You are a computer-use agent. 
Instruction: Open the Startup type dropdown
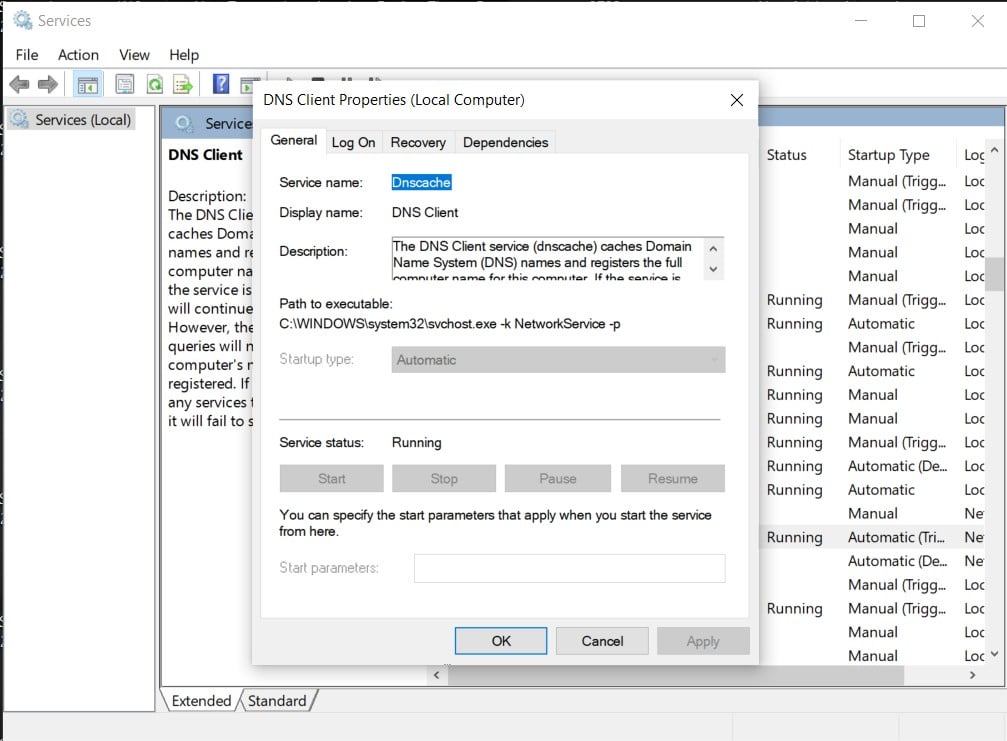point(558,360)
